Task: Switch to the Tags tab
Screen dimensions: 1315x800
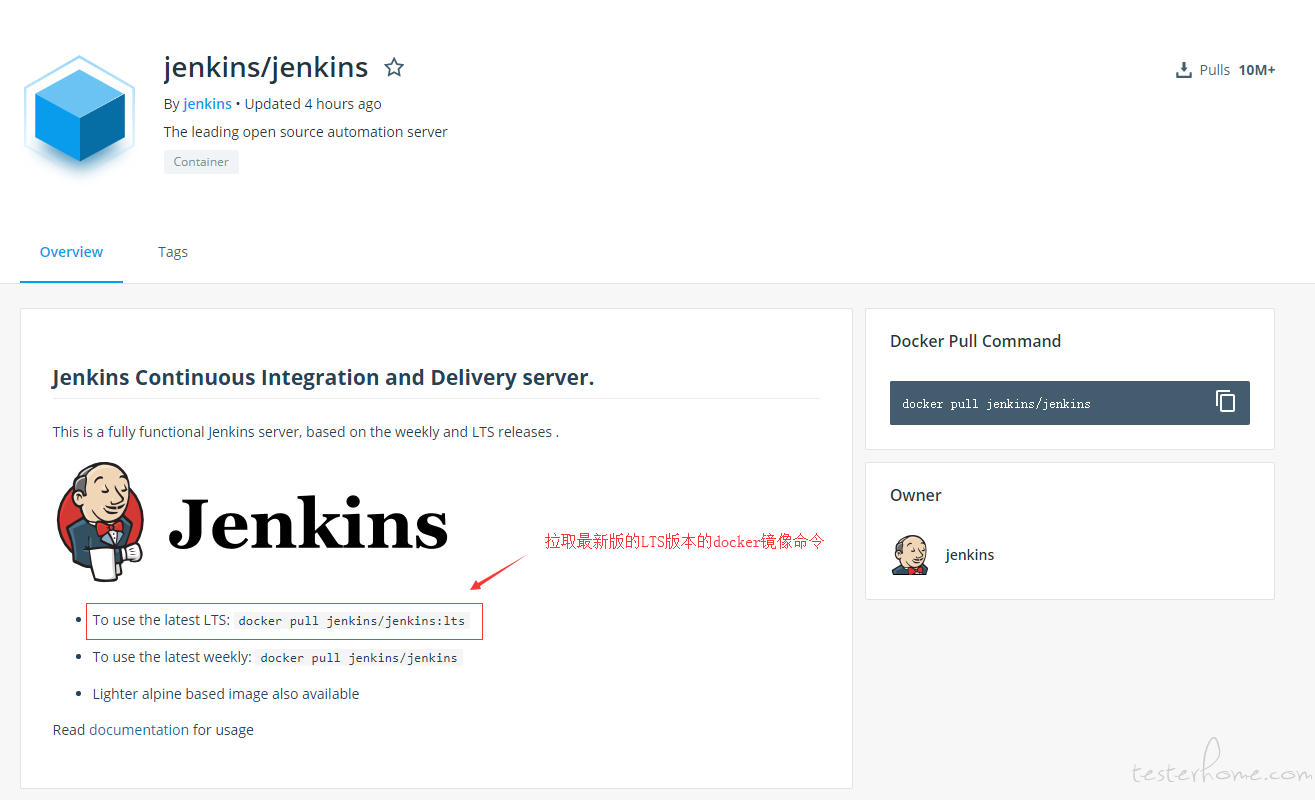Action: click(173, 252)
